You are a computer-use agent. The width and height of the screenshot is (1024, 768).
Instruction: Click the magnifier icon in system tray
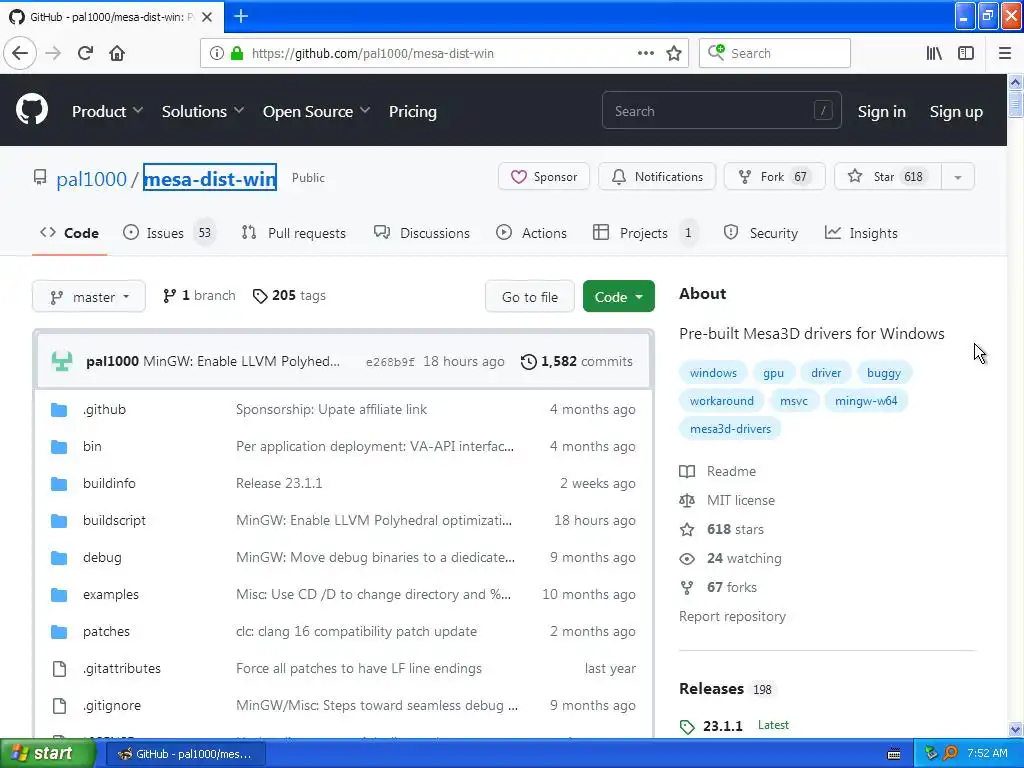951,753
